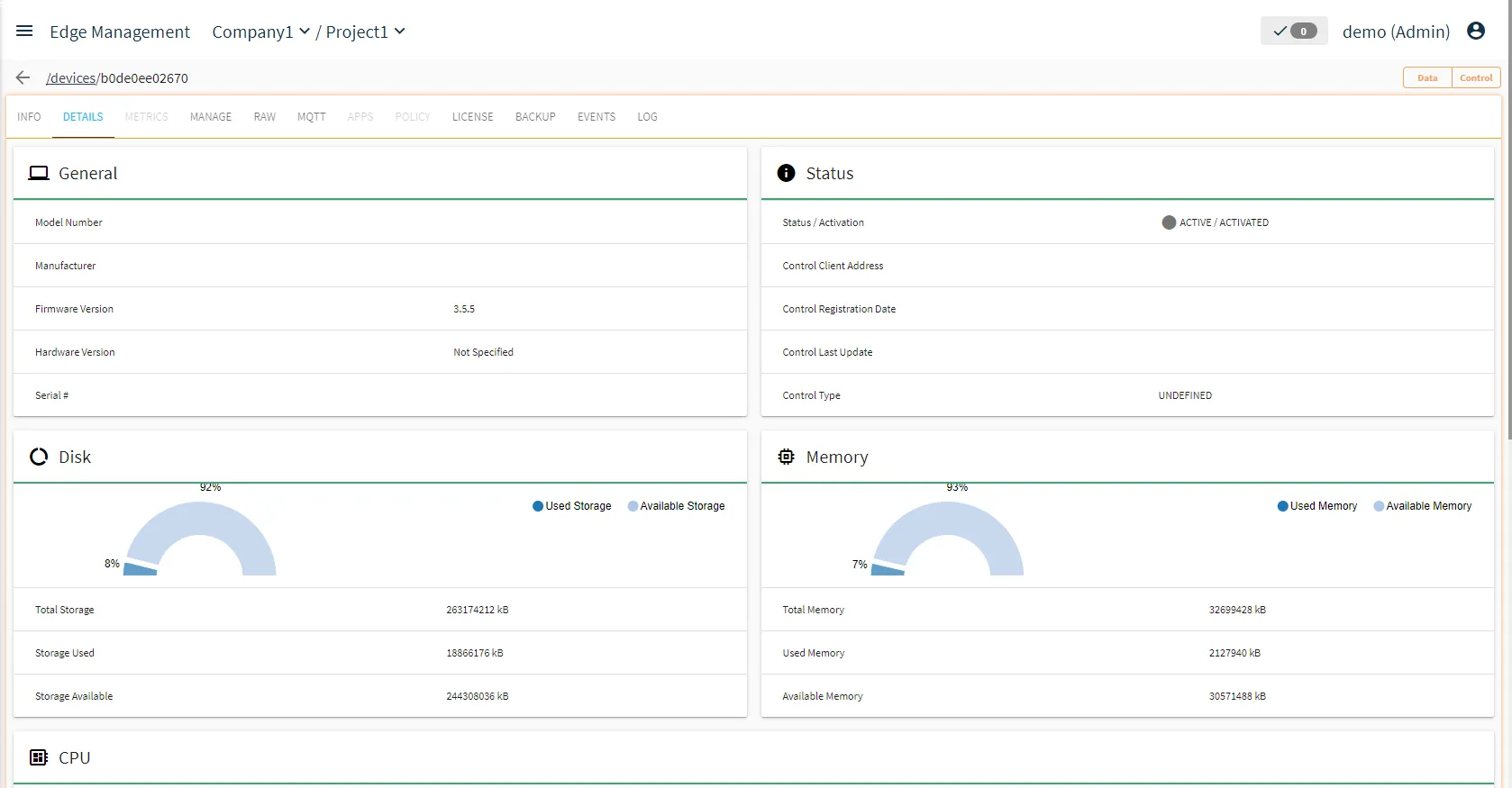Click the Disk usage gauge chart

point(200,538)
